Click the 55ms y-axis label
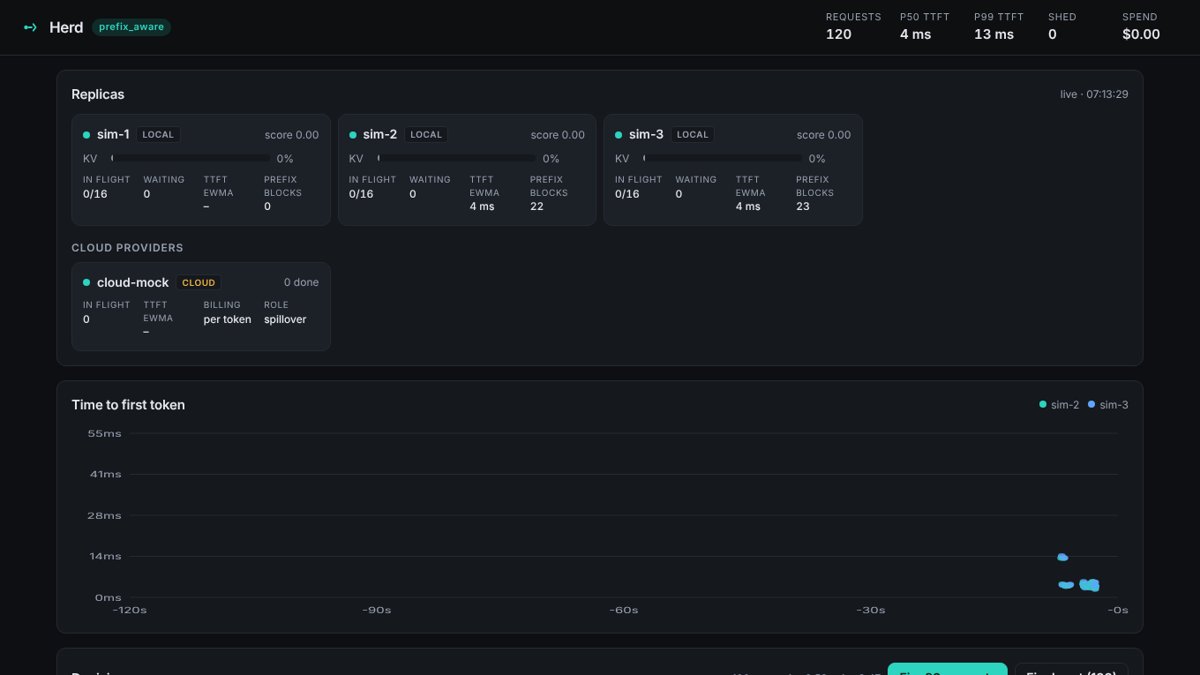Image resolution: width=1200 pixels, height=675 pixels. (105, 434)
